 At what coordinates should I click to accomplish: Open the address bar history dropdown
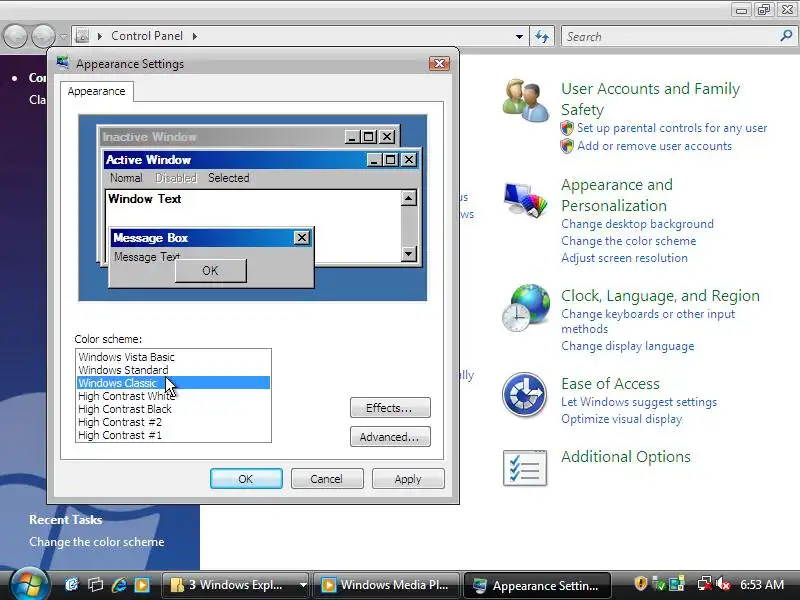click(519, 36)
